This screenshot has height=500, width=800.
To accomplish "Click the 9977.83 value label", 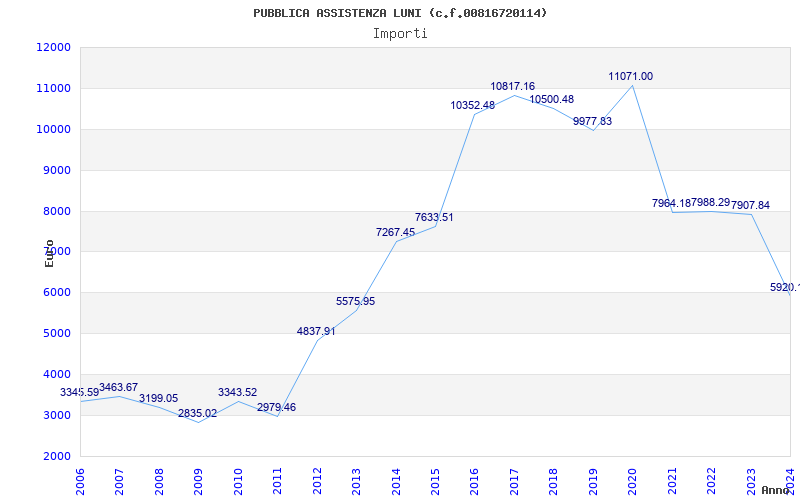I will click(592, 122).
